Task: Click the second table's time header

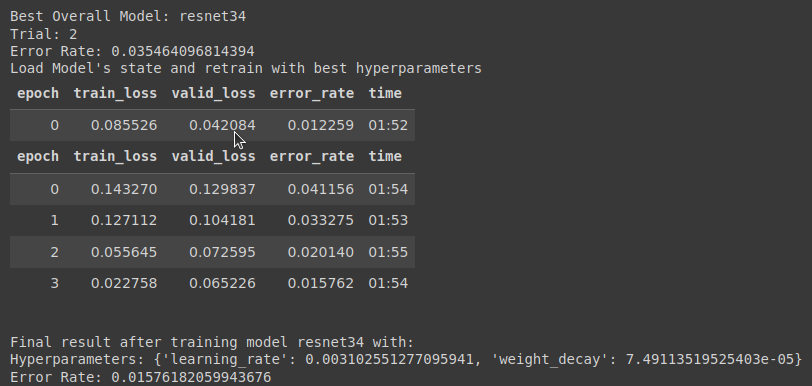Action: tap(385, 156)
